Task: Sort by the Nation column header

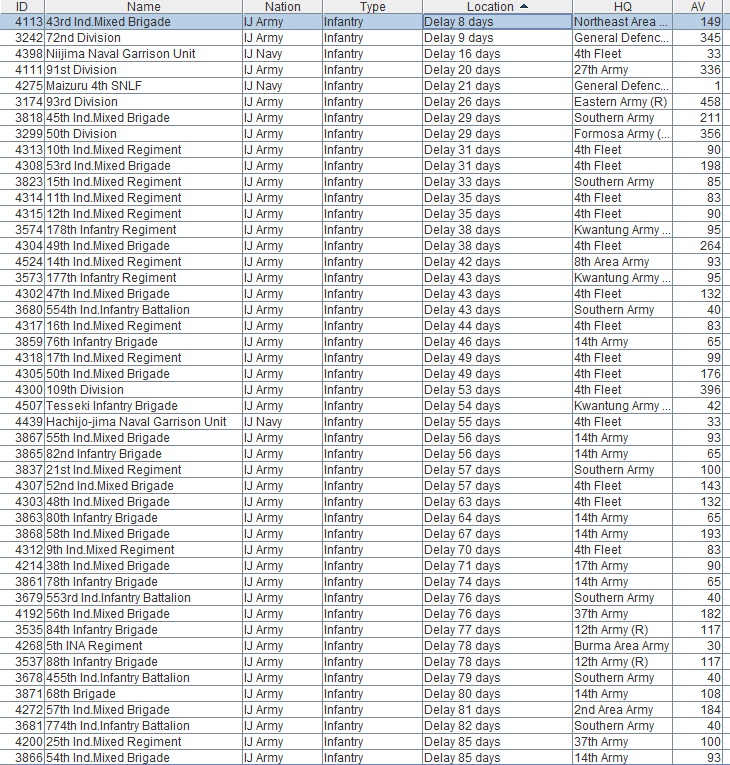Action: point(283,6)
